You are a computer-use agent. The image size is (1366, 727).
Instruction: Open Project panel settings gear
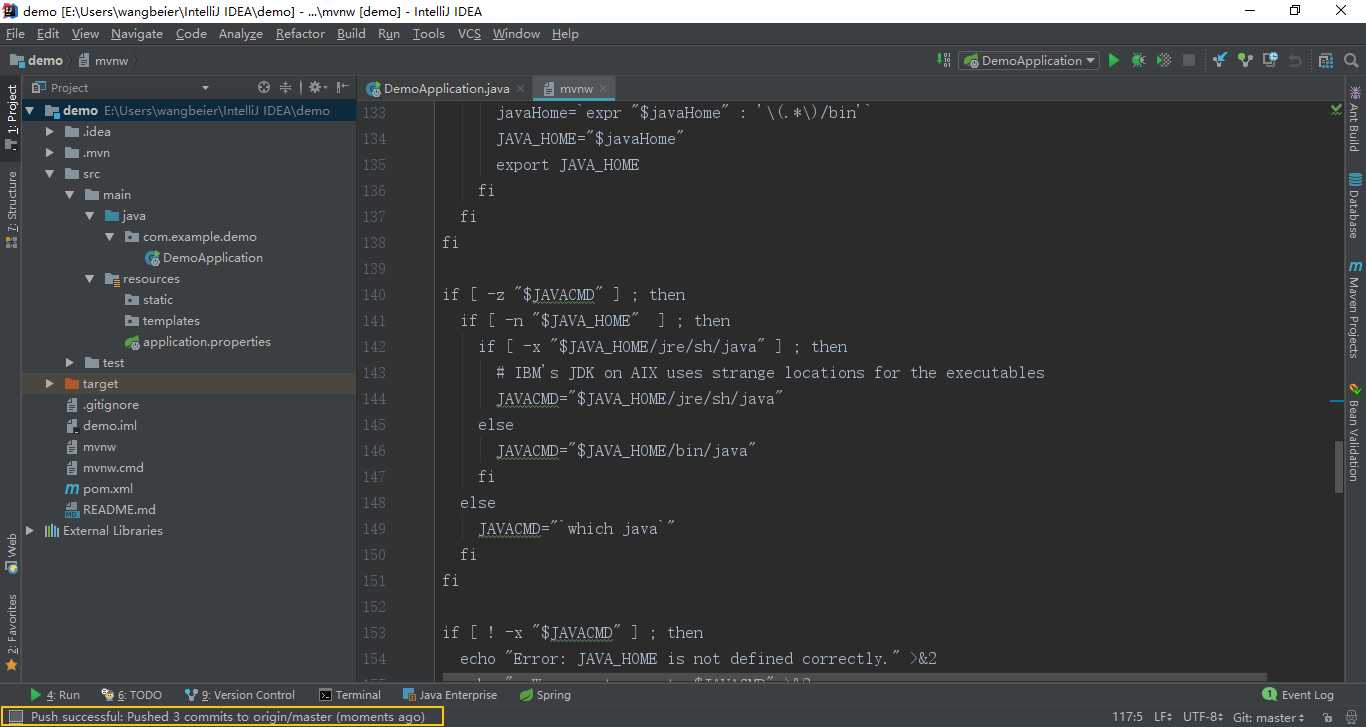[x=316, y=88]
